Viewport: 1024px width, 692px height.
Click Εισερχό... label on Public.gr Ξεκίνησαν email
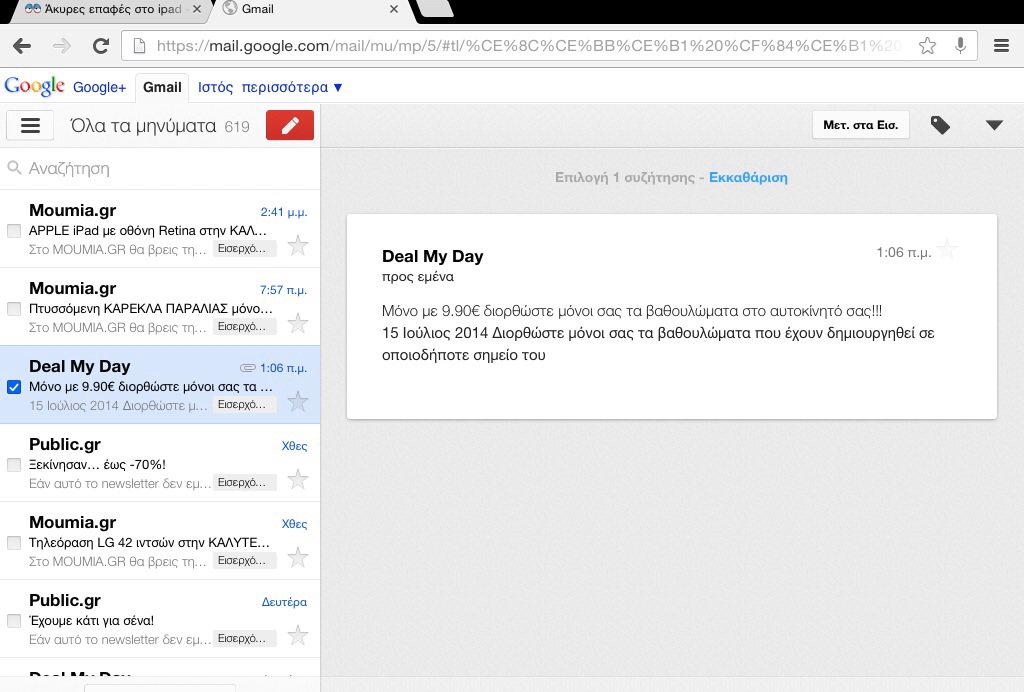(244, 482)
